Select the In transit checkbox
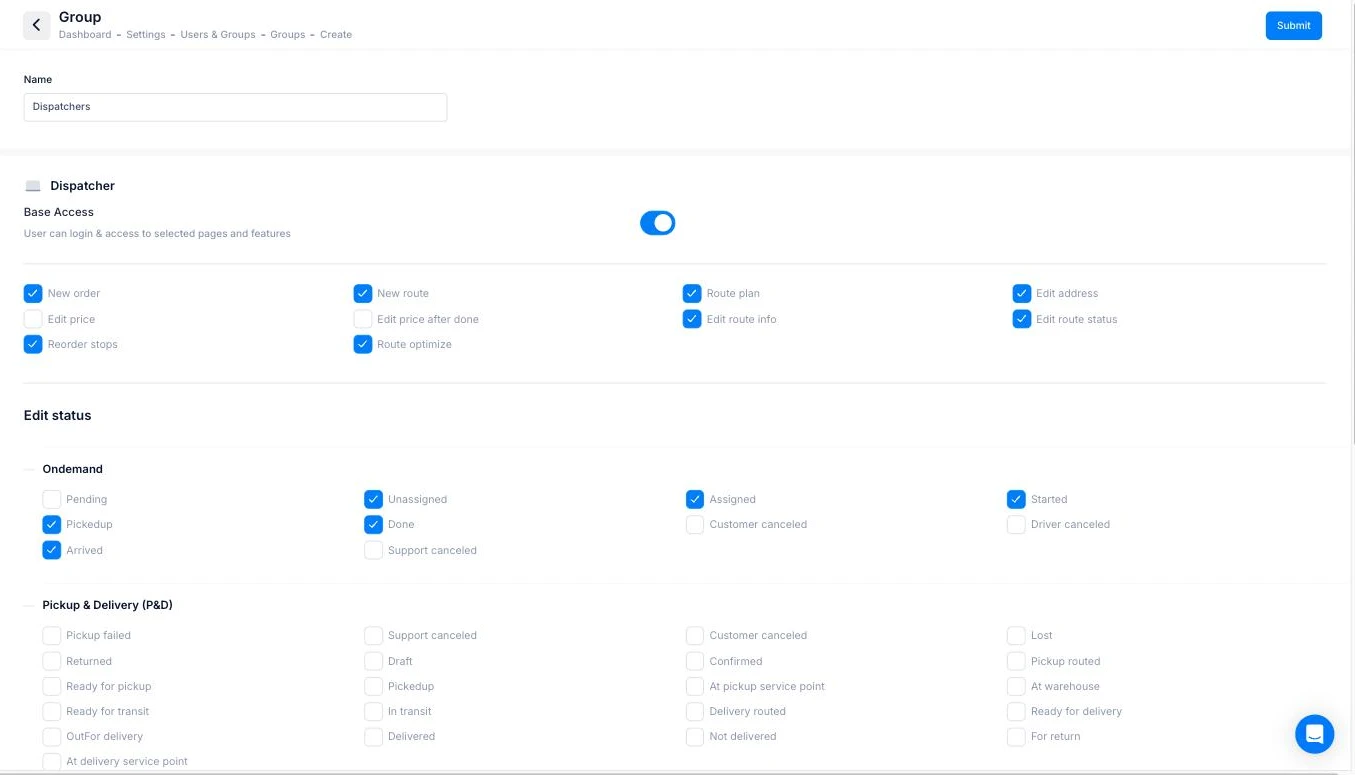The image size is (1355, 775). pyautogui.click(x=373, y=711)
